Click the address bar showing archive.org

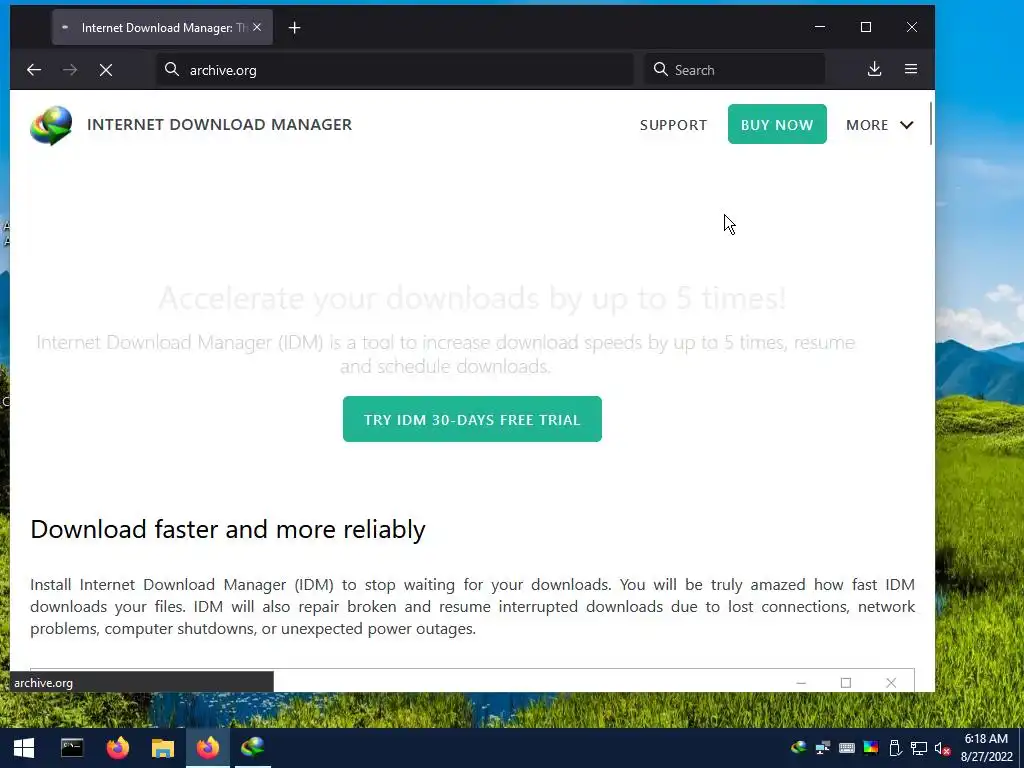click(x=395, y=69)
